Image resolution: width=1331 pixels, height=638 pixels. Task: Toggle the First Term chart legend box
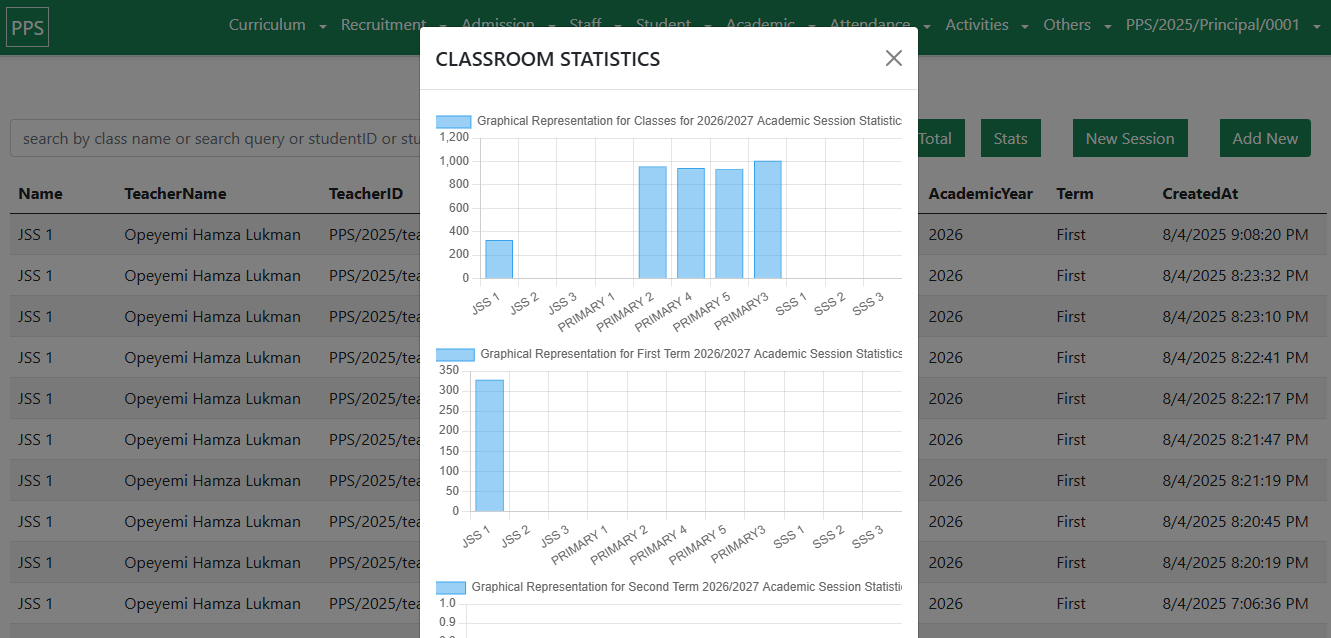(456, 354)
